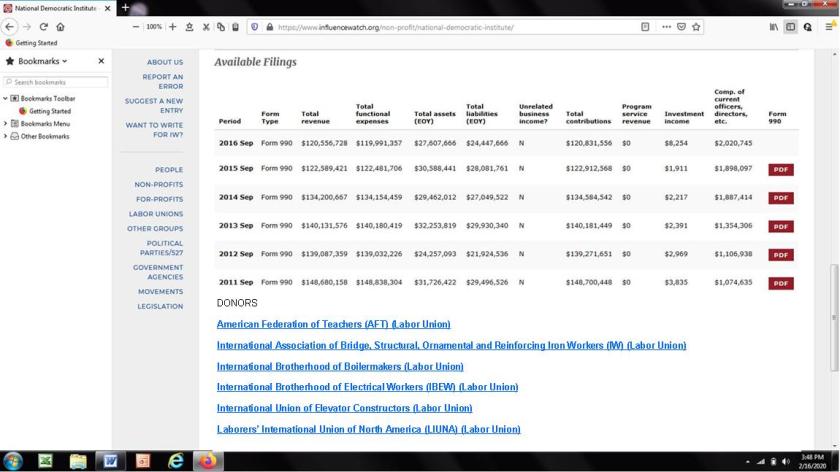
Task: Open the 2014 Sep Form 990 PDF
Action: [x=781, y=198]
